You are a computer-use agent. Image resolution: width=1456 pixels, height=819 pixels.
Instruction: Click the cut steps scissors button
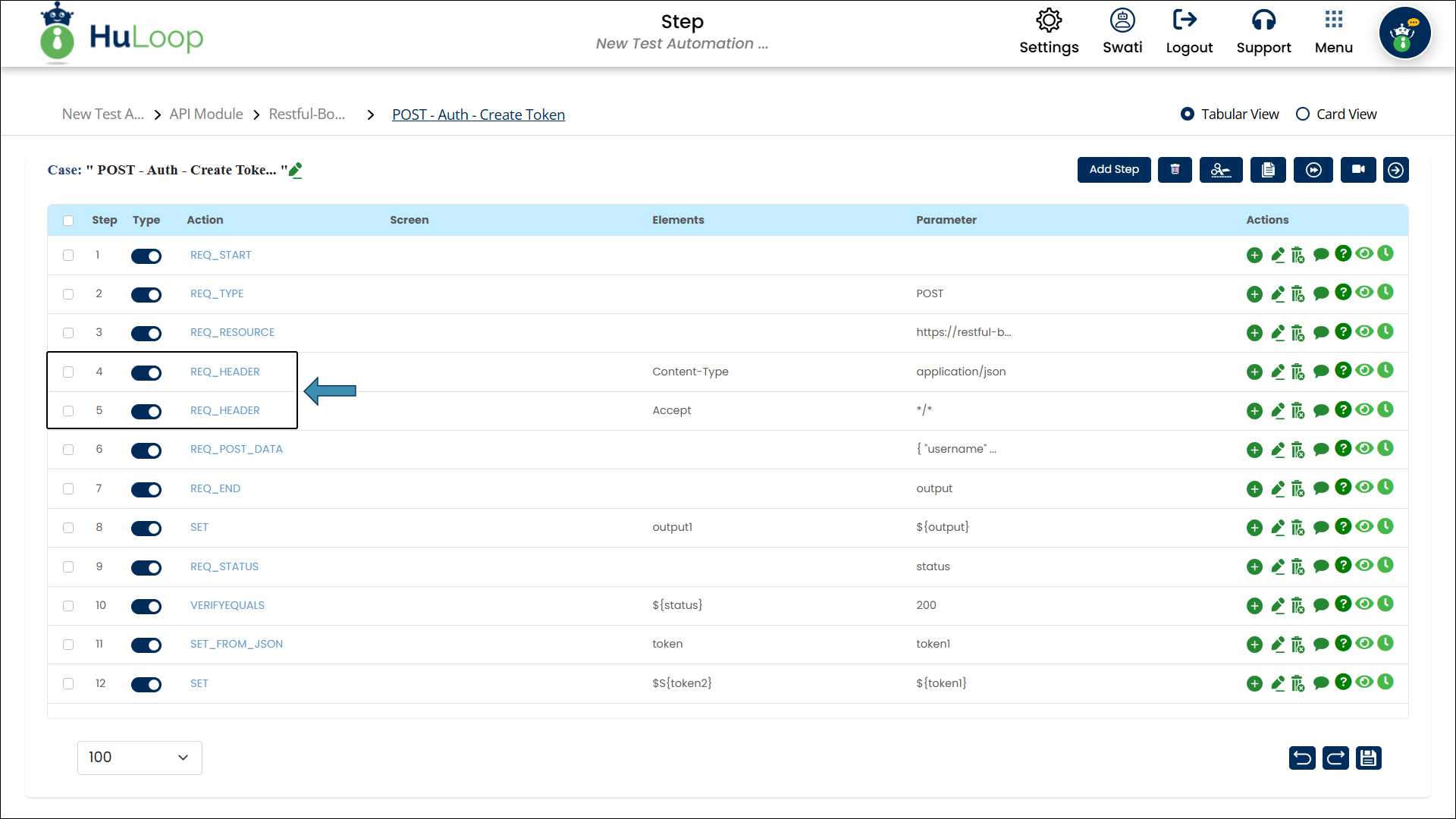[x=1220, y=170]
